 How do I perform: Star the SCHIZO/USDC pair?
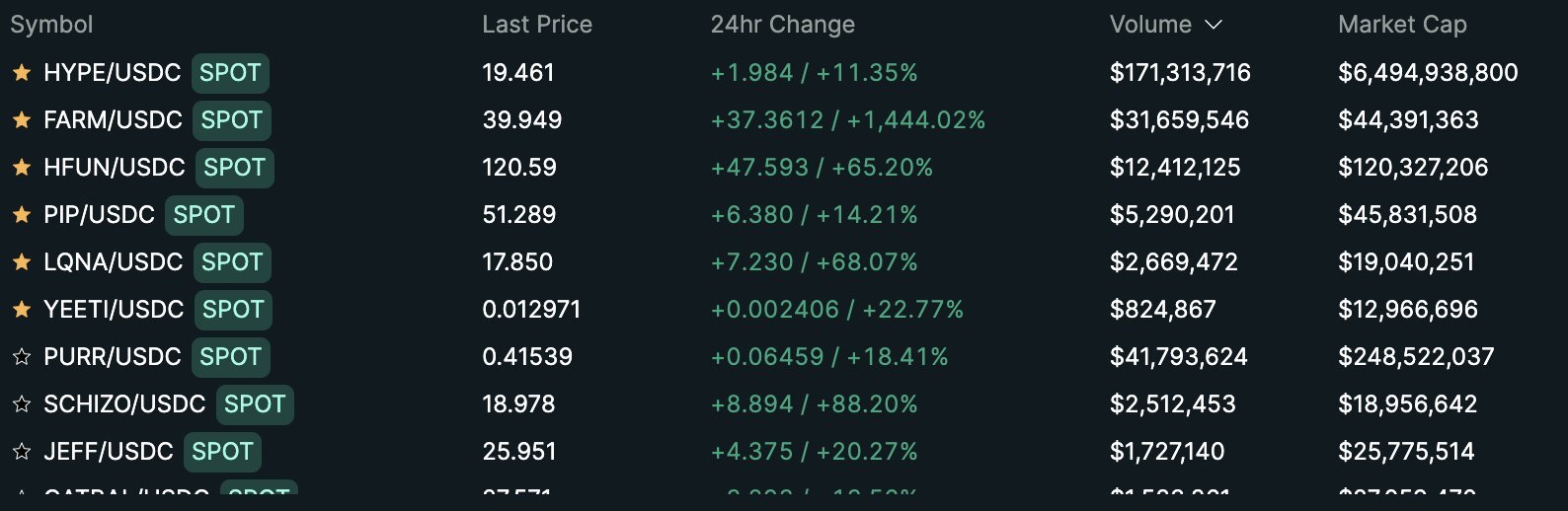click(x=22, y=403)
